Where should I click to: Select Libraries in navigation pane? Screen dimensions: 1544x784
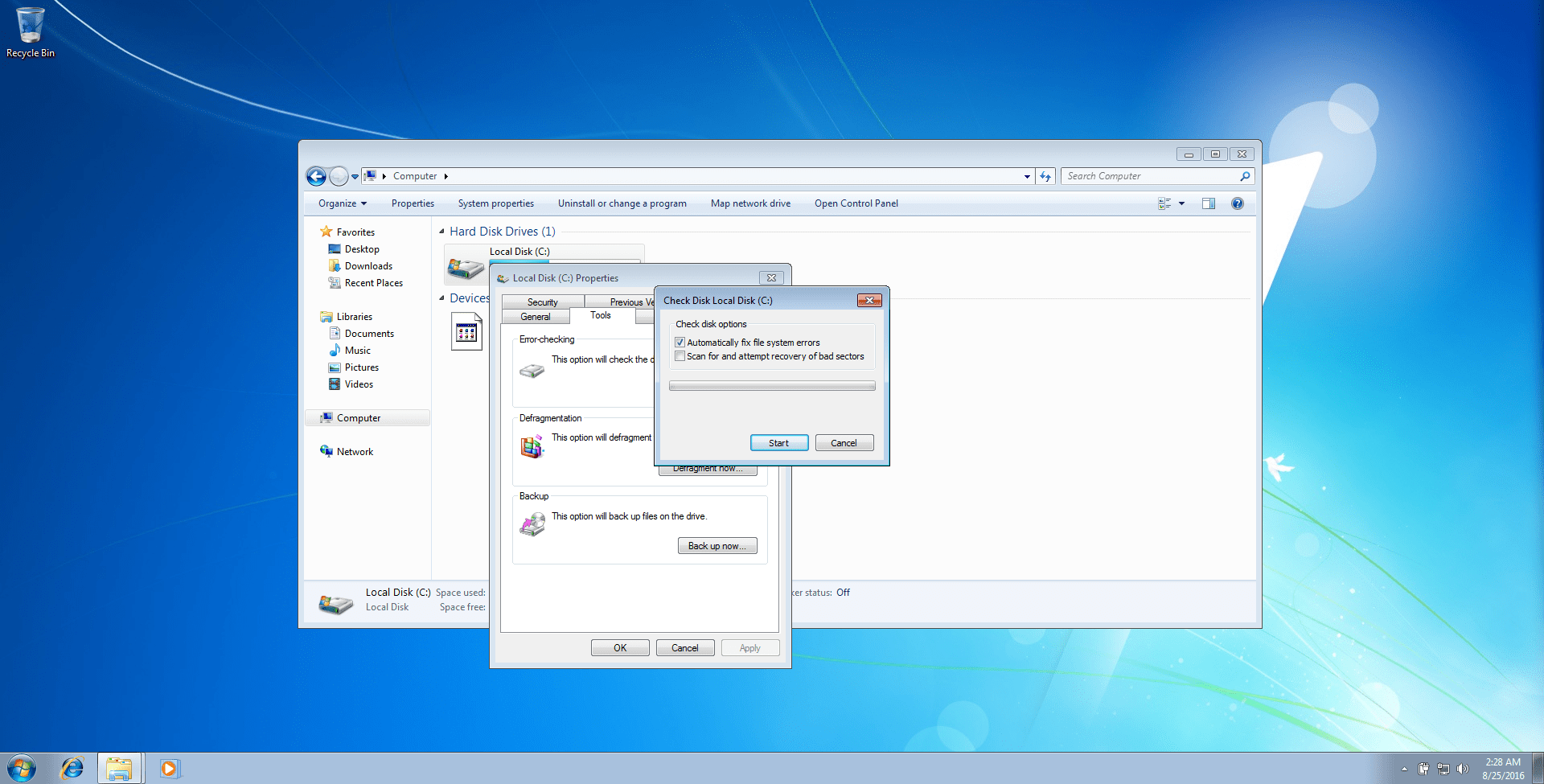(354, 317)
